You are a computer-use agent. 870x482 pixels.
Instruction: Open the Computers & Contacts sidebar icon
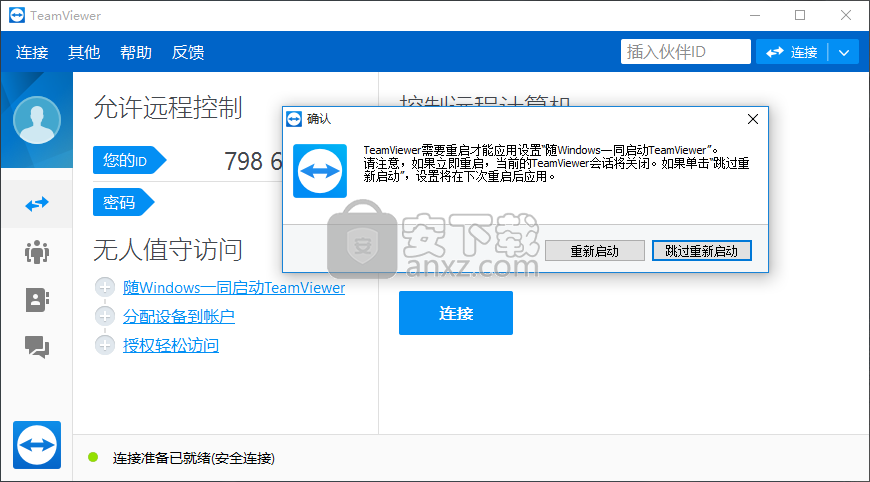37,300
